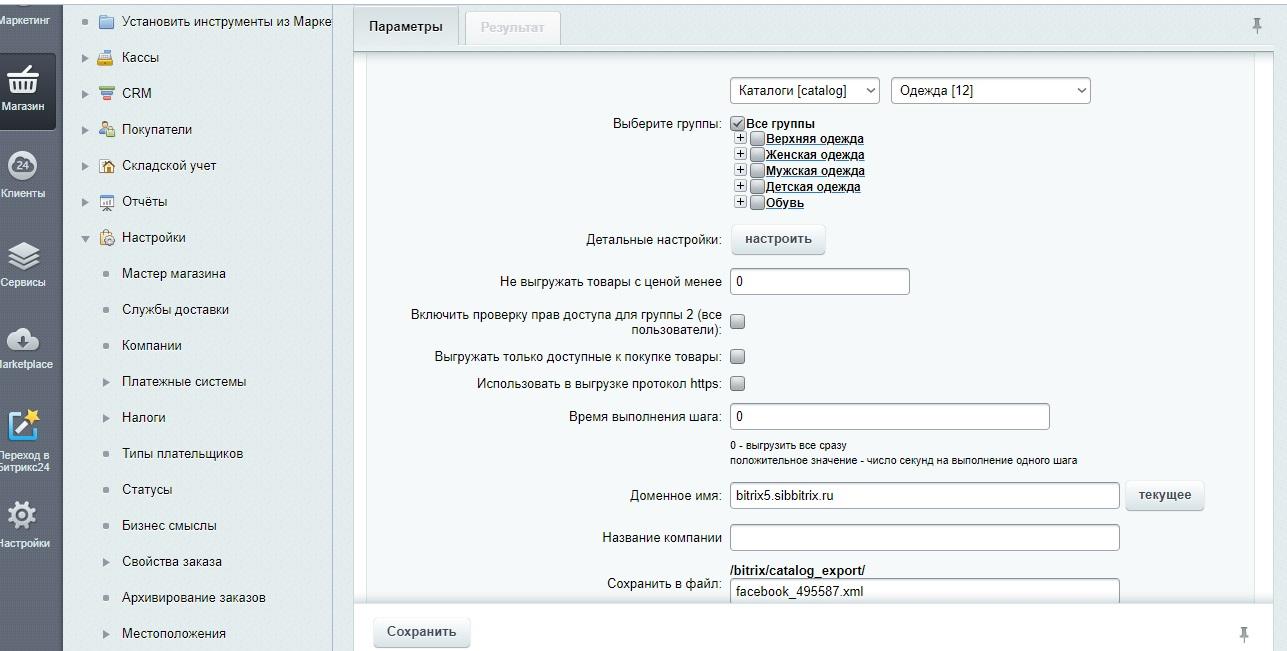Open the Клиенты section icon
This screenshot has height=651, width=1287.
pos(22,165)
